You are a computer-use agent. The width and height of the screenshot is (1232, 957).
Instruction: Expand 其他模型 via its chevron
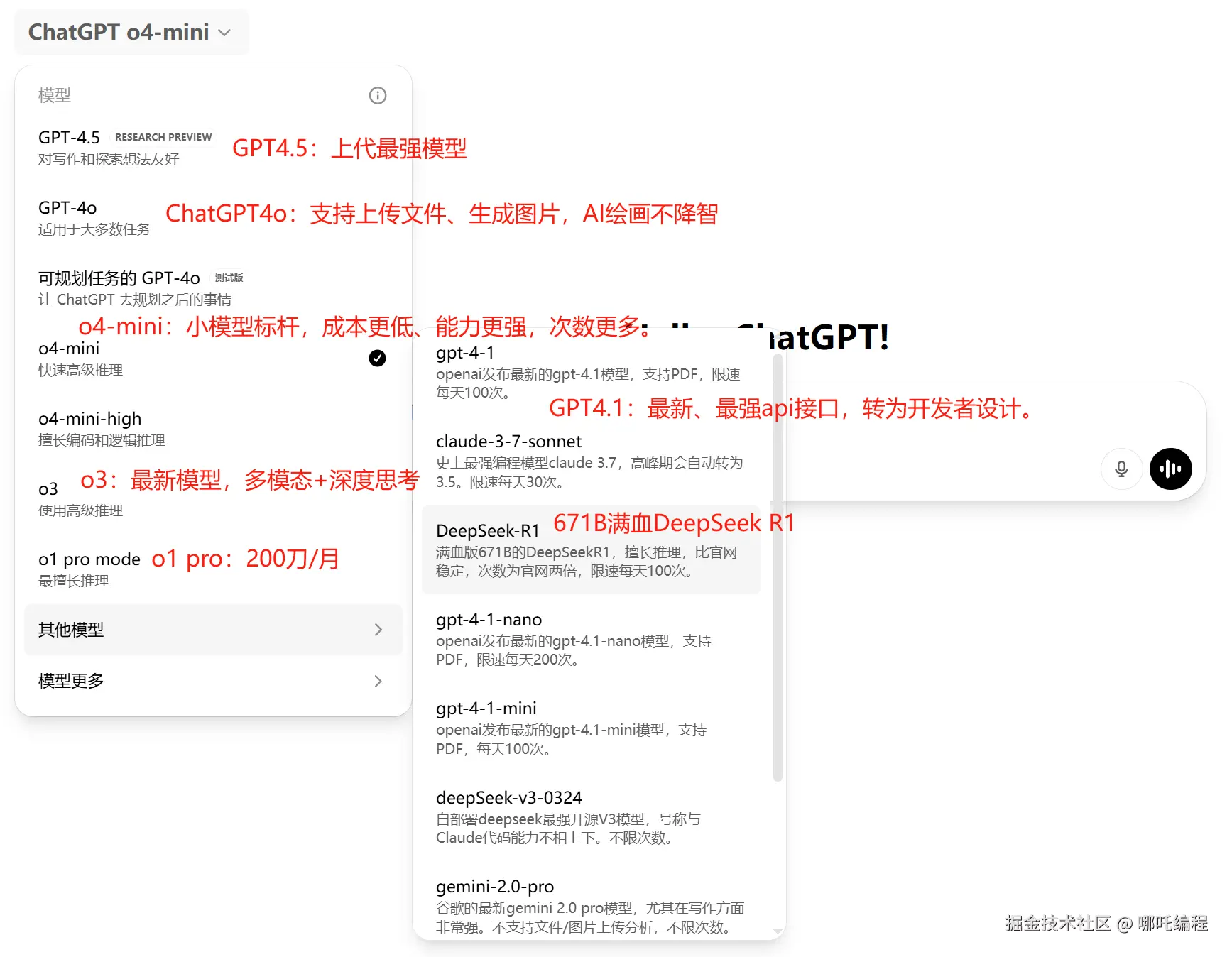pos(378,630)
